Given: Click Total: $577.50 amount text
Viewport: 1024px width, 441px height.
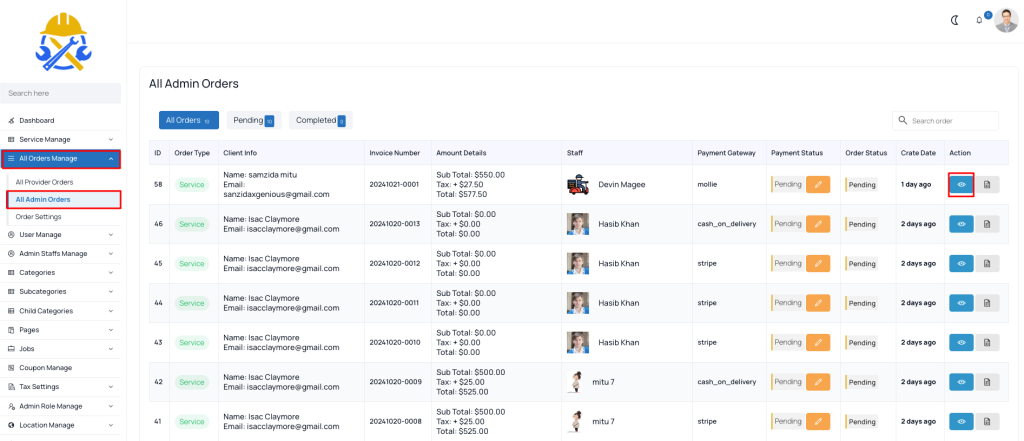Looking at the screenshot, I should pos(462,195).
